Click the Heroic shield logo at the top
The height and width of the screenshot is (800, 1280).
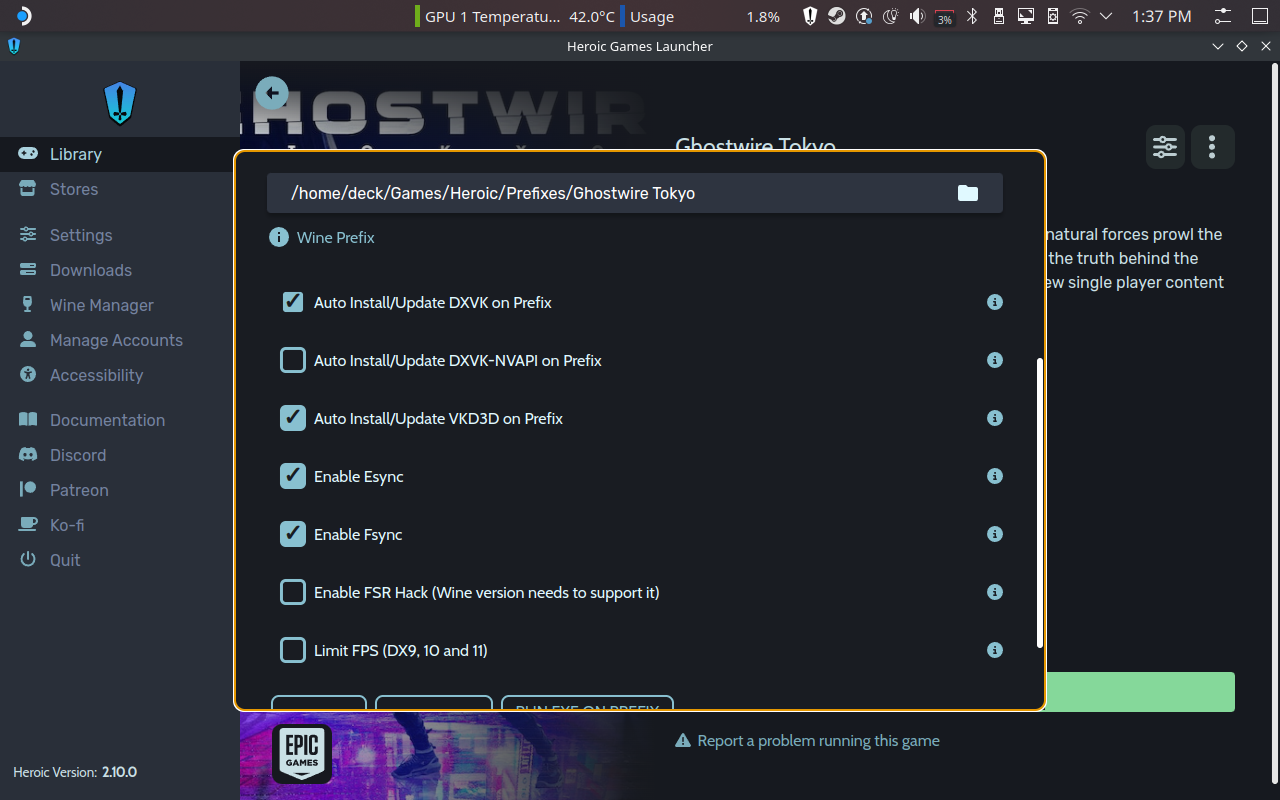coord(119,103)
